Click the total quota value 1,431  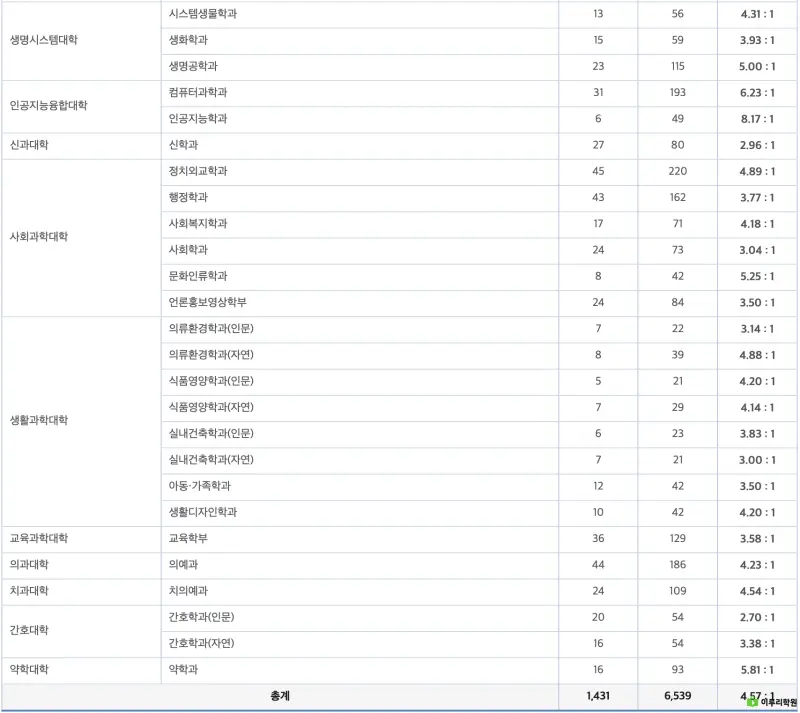(x=598, y=696)
